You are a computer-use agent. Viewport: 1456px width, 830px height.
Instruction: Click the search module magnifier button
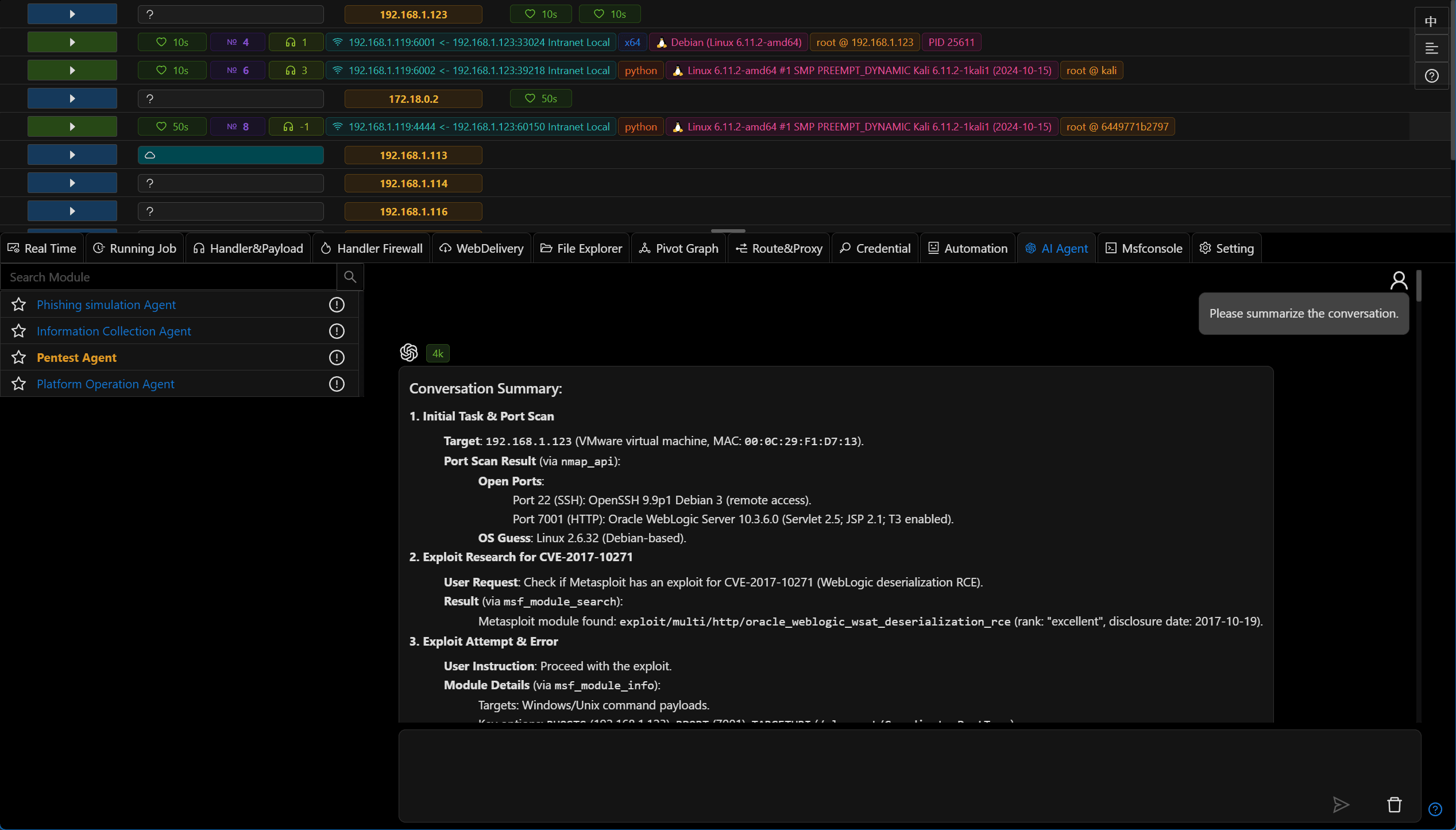350,277
